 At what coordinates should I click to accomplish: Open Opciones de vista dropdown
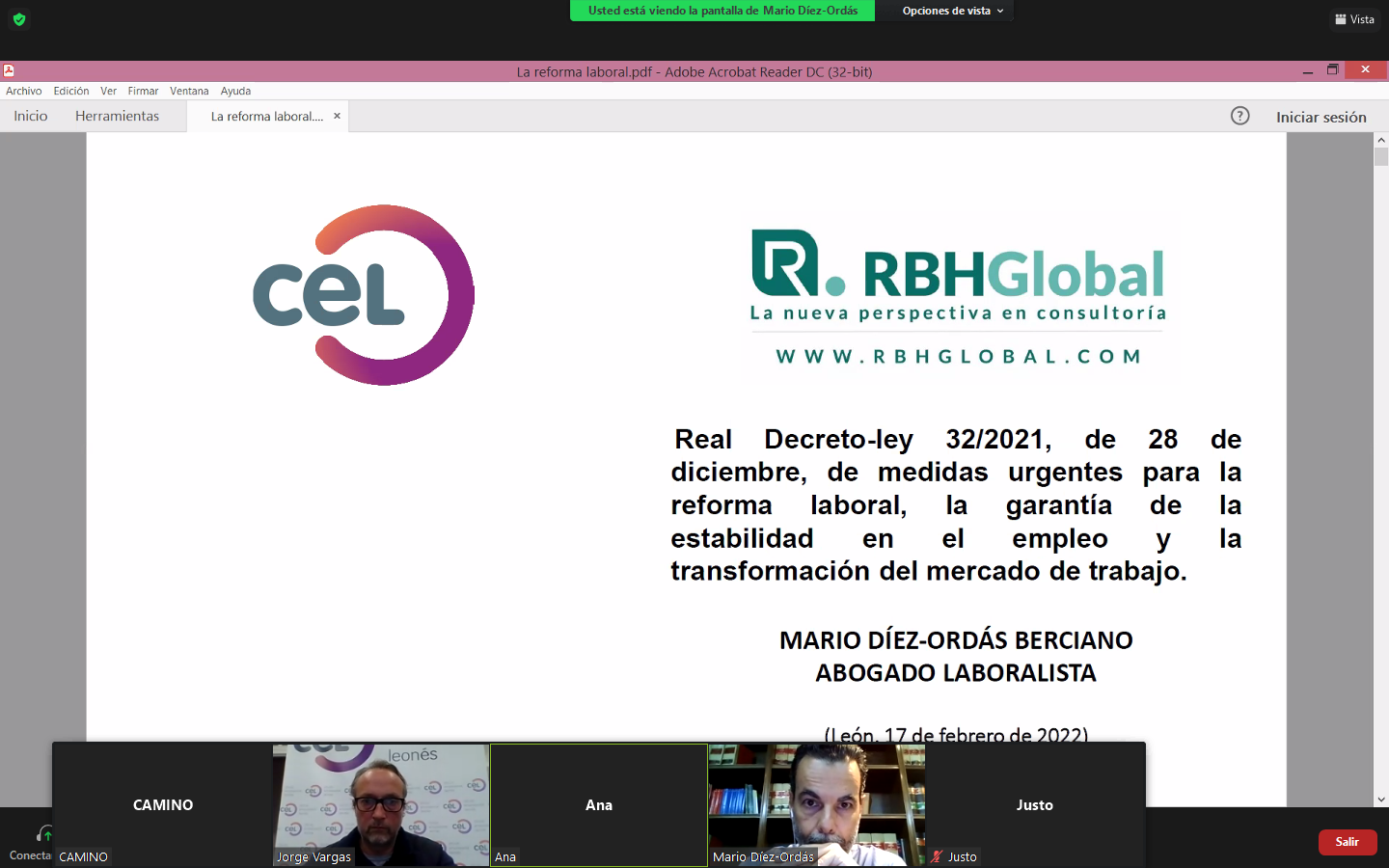pos(953,11)
